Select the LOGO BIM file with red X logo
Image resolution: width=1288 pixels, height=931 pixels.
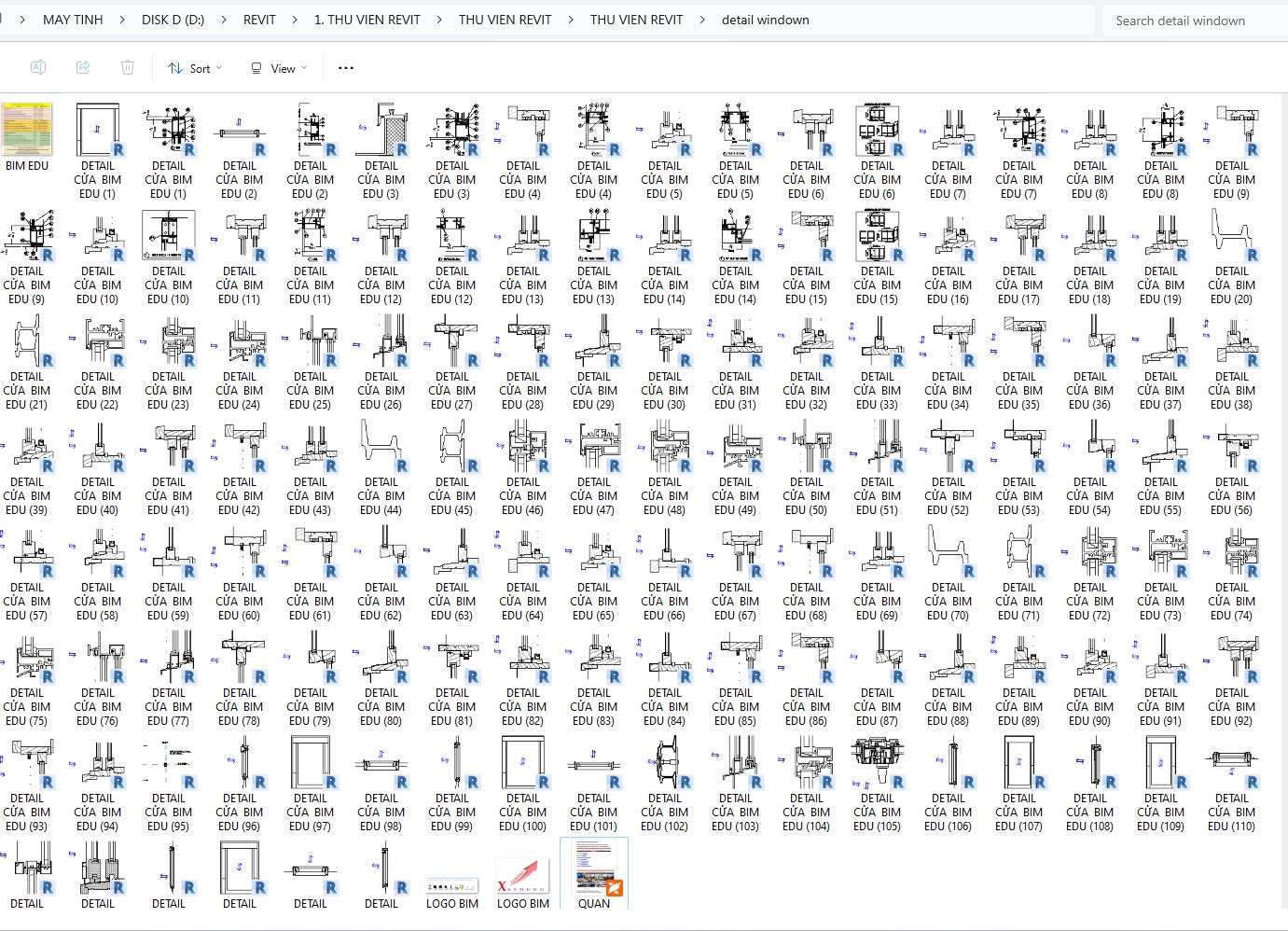(x=523, y=876)
